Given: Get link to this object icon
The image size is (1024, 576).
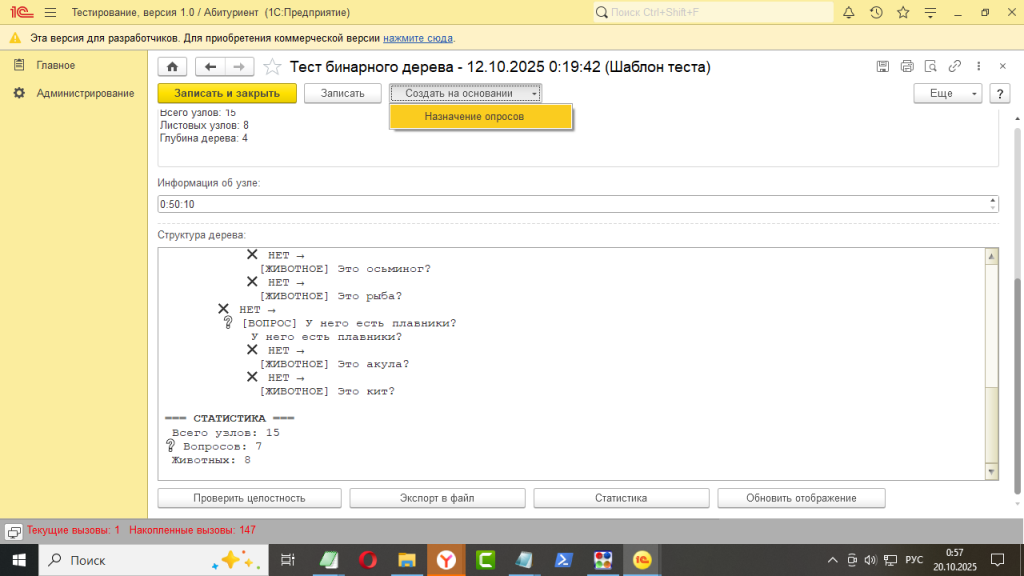Looking at the screenshot, I should click(955, 66).
